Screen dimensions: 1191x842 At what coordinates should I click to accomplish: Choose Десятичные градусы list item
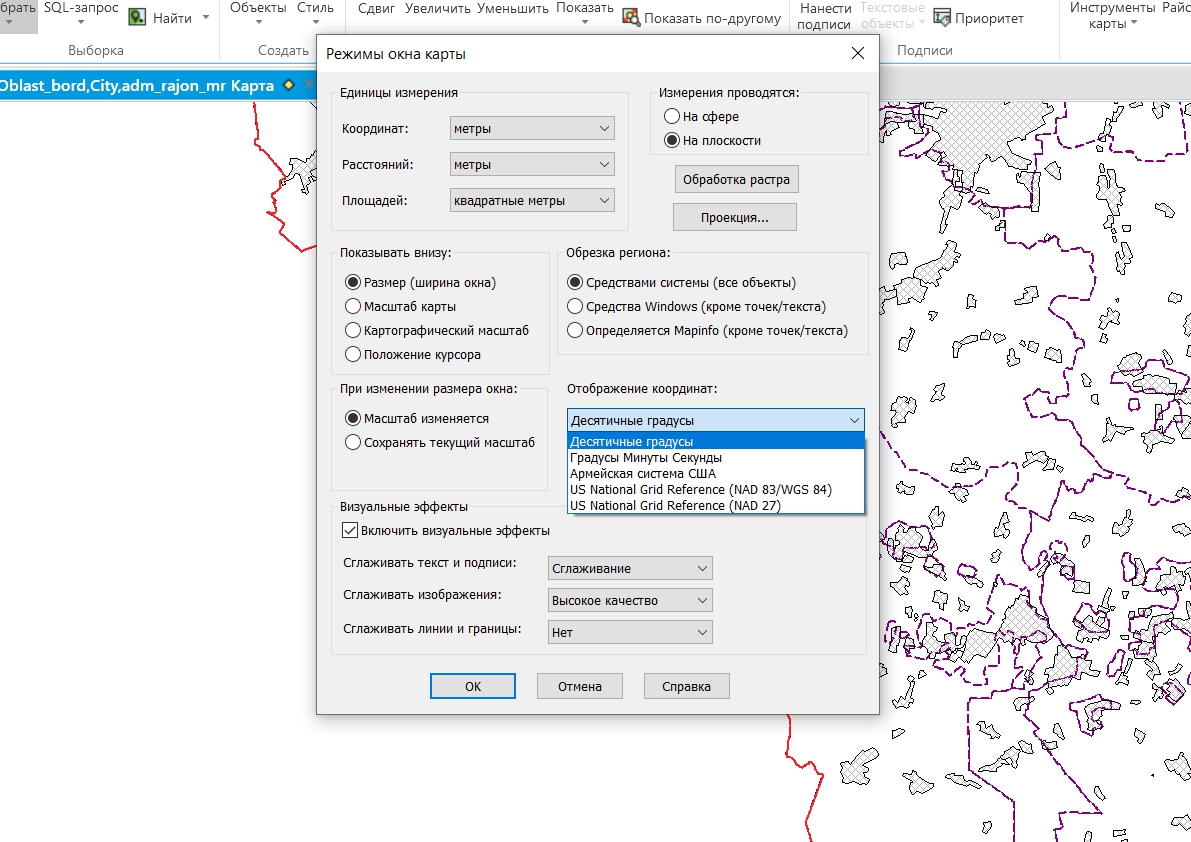pos(716,441)
